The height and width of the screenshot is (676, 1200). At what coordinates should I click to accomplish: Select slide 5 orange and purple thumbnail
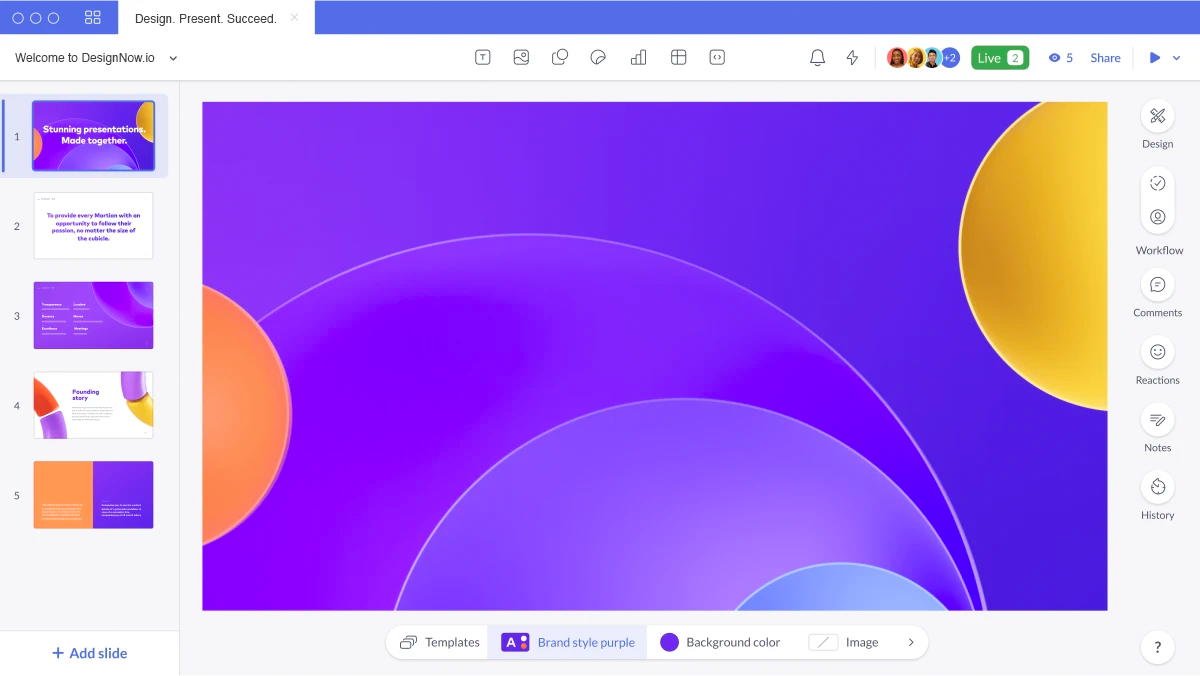pos(93,495)
